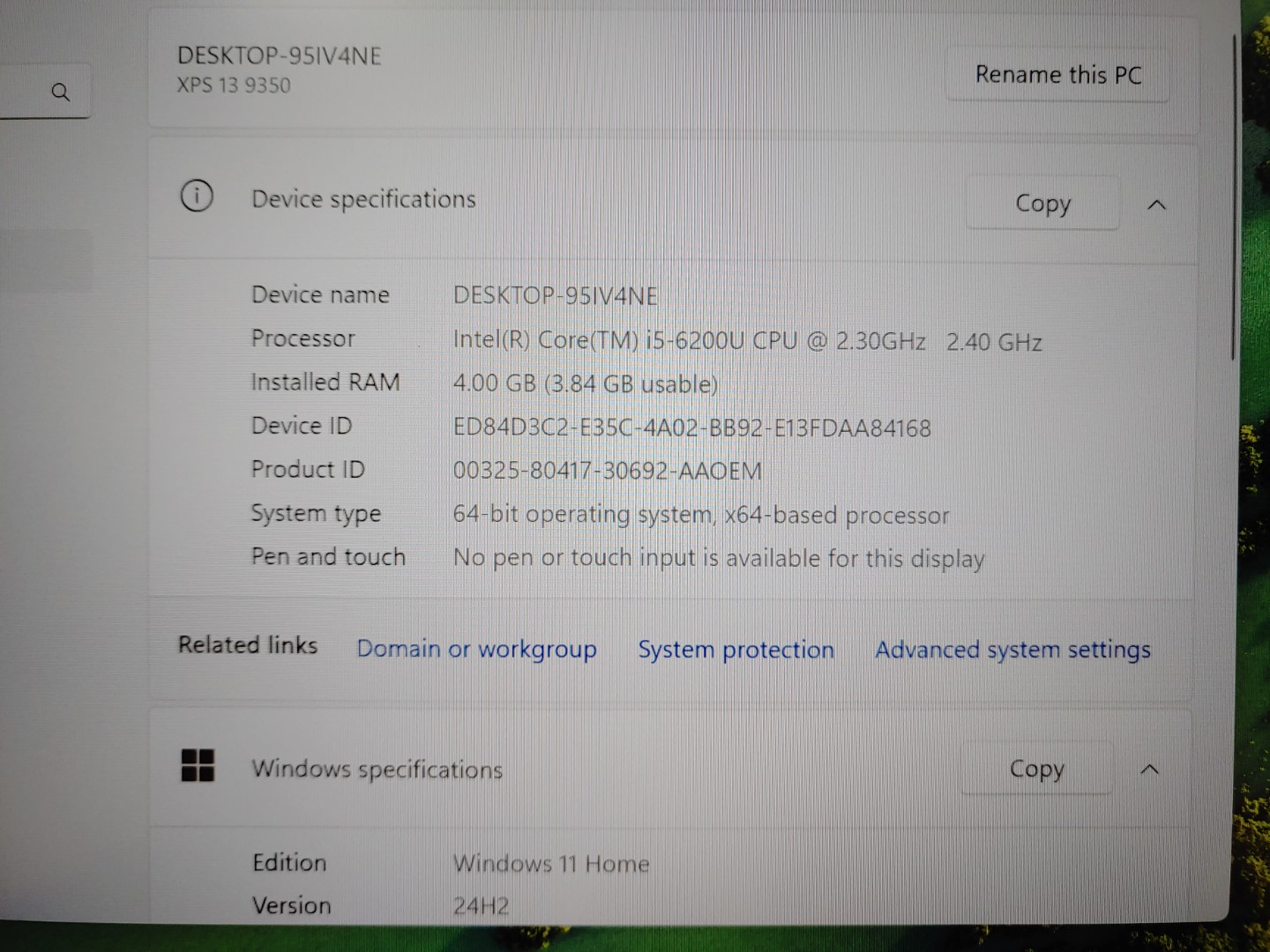Open Advanced system settings
Image resolution: width=1270 pixels, height=952 pixels.
1012,650
